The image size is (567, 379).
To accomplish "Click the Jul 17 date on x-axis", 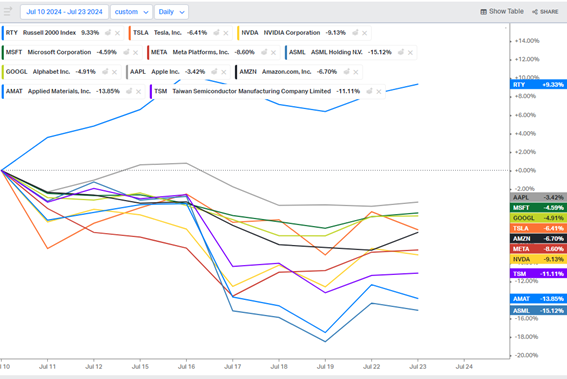I will [233, 367].
